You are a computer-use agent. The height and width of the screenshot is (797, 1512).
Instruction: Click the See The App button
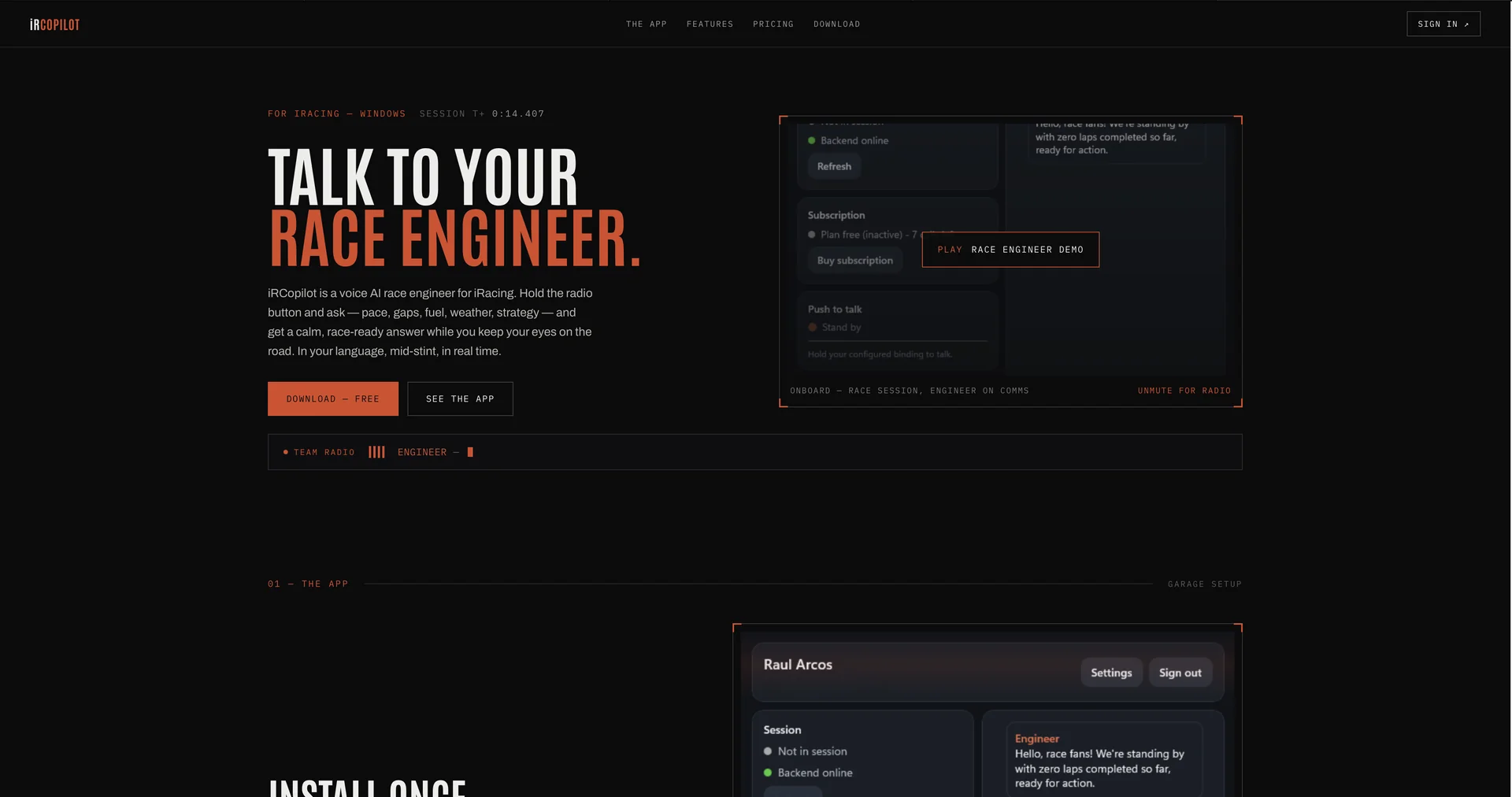[460, 398]
